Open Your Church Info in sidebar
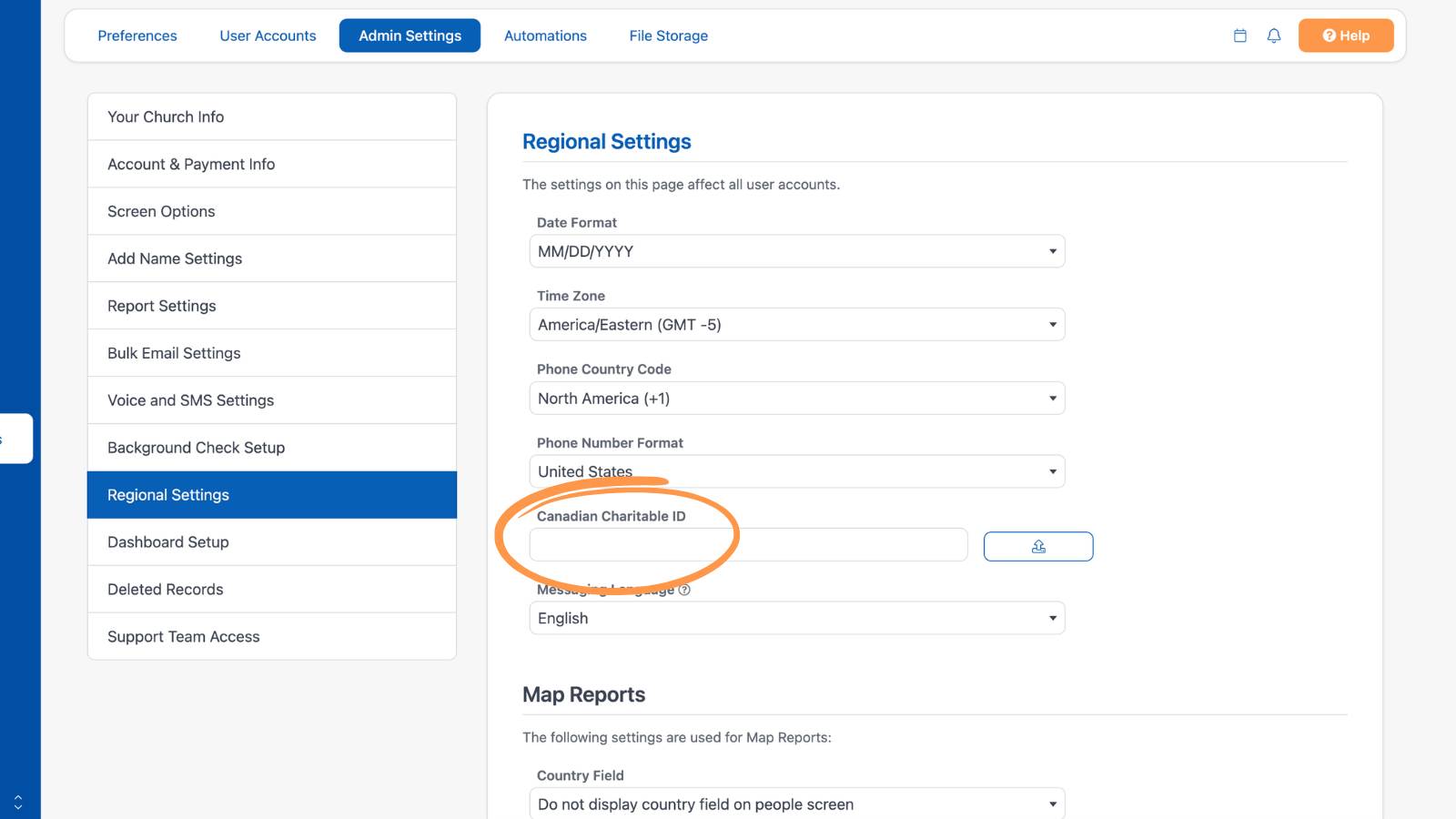The image size is (1456, 819). pos(272,116)
